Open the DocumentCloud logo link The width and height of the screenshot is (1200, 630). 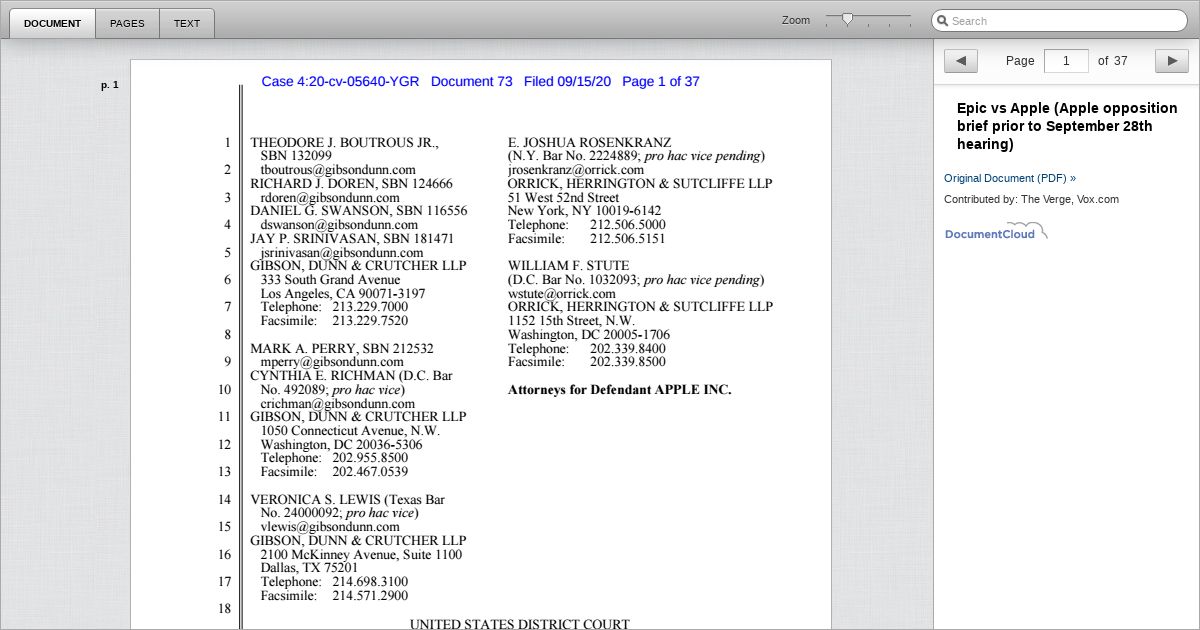pos(996,232)
